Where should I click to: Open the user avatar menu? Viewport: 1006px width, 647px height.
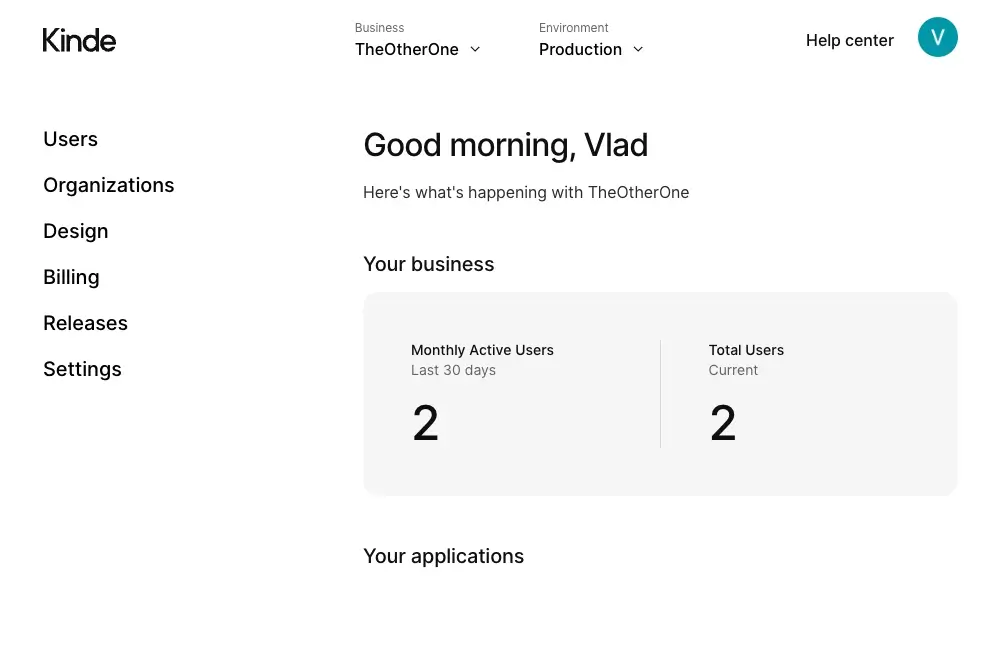coord(937,37)
